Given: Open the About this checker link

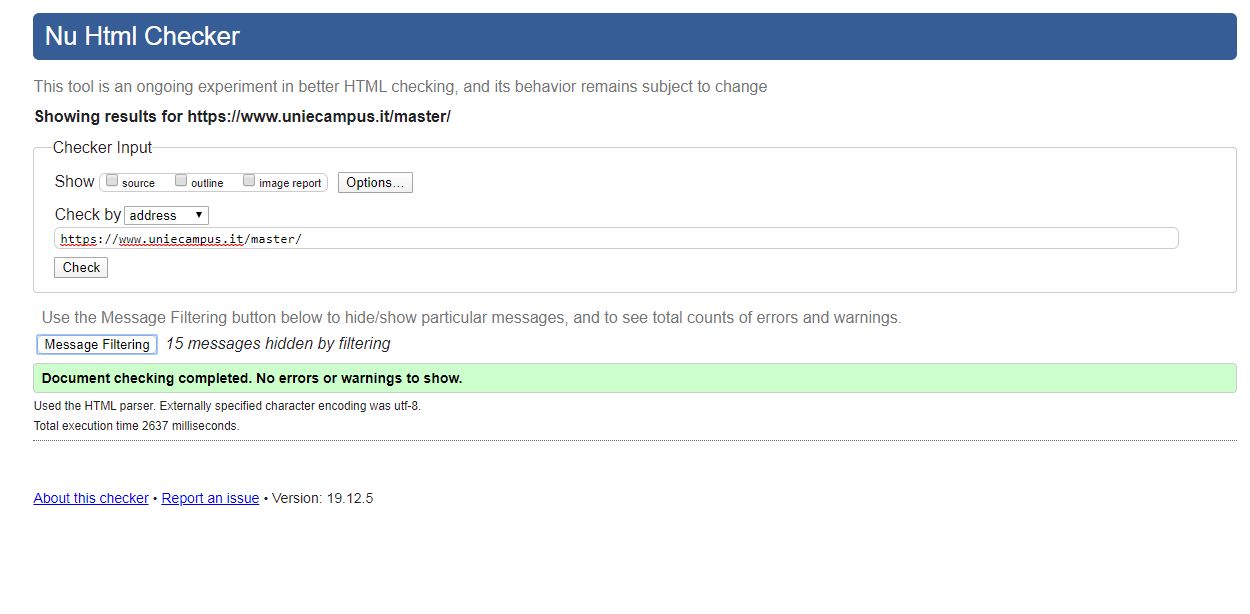Looking at the screenshot, I should [x=91, y=498].
